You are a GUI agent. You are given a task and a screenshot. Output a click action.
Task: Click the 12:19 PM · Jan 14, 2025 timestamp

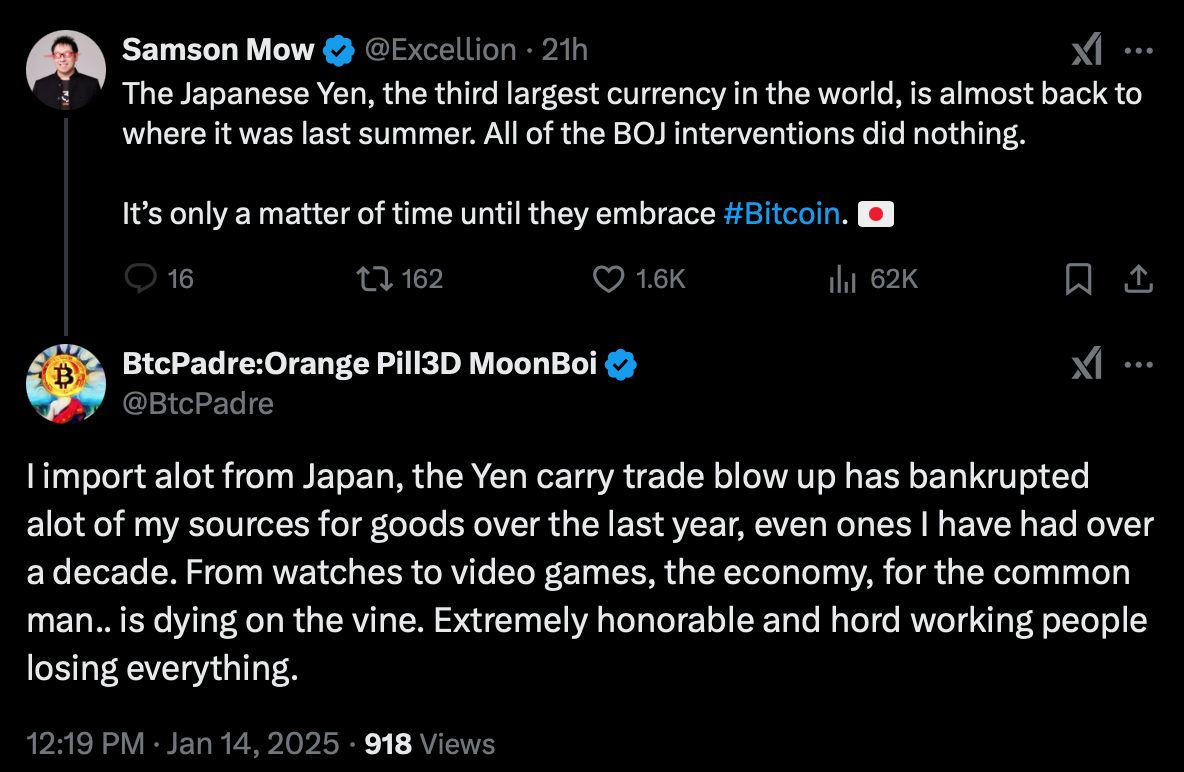(x=181, y=744)
